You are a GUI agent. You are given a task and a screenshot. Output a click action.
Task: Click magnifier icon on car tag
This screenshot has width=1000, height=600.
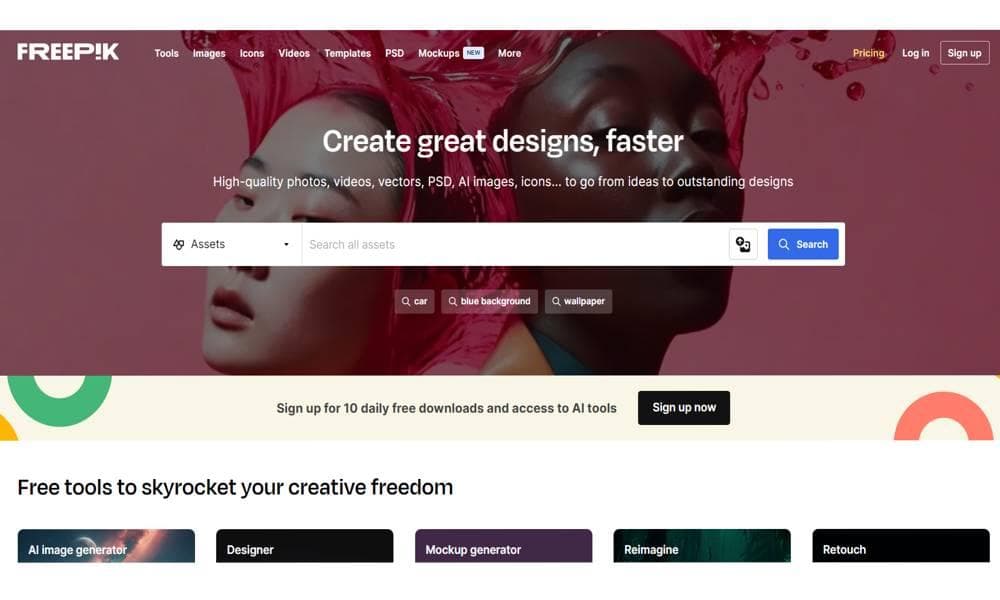[x=406, y=302]
